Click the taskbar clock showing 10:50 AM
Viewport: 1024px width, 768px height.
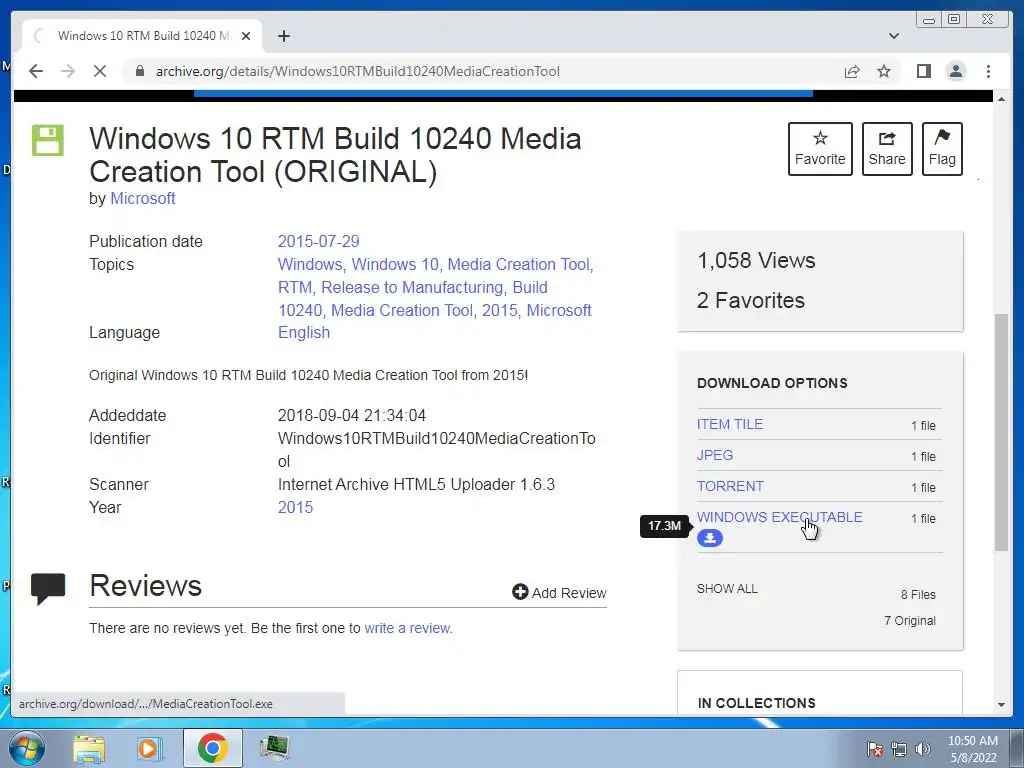click(973, 749)
